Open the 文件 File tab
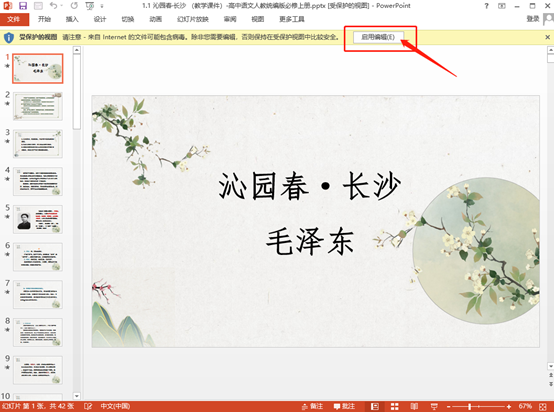The width and height of the screenshot is (554, 412). click(14, 19)
